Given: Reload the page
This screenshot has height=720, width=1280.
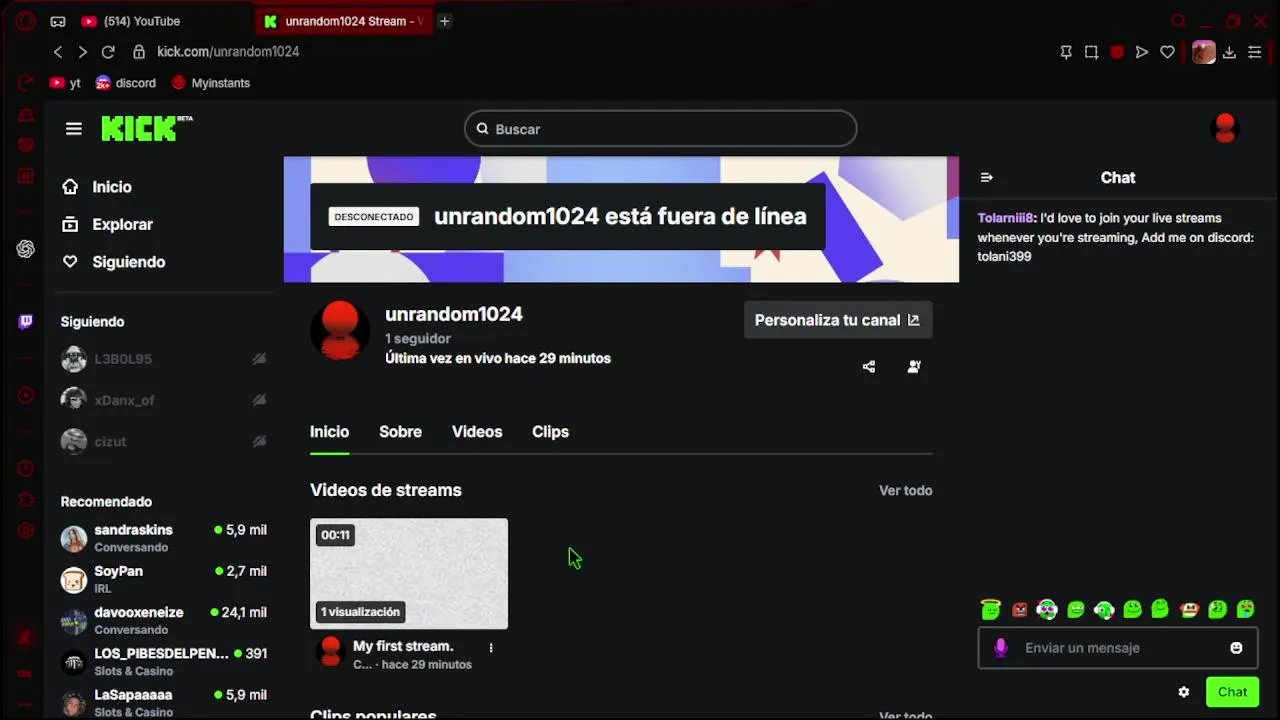Looking at the screenshot, I should (x=108, y=52).
